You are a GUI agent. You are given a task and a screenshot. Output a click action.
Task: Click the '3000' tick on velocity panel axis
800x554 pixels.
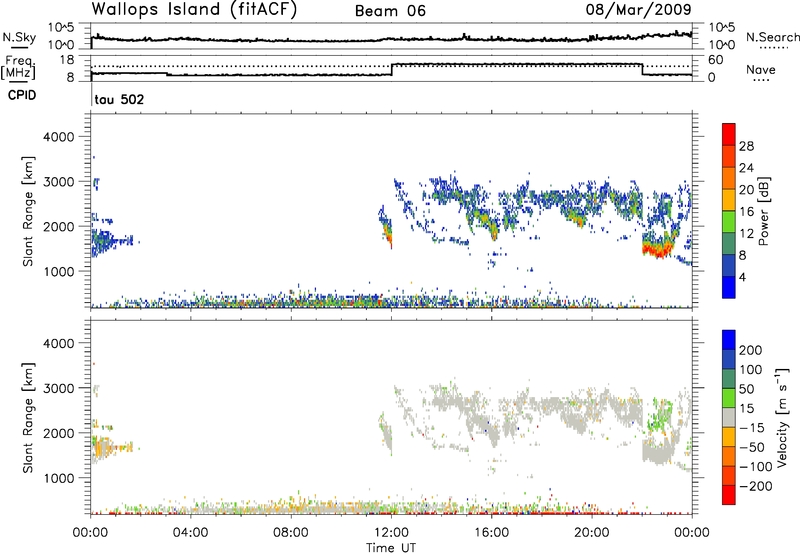tap(58, 388)
